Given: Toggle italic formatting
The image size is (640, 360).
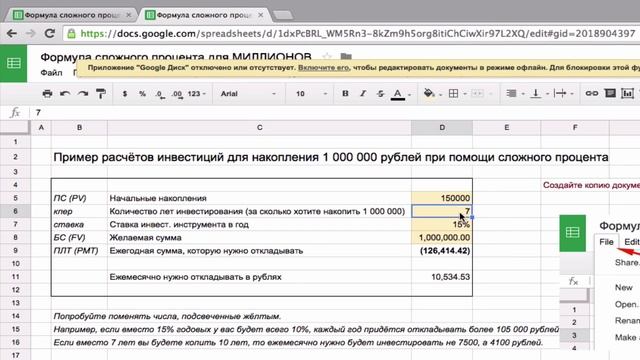Looking at the screenshot, I should point(362,93).
